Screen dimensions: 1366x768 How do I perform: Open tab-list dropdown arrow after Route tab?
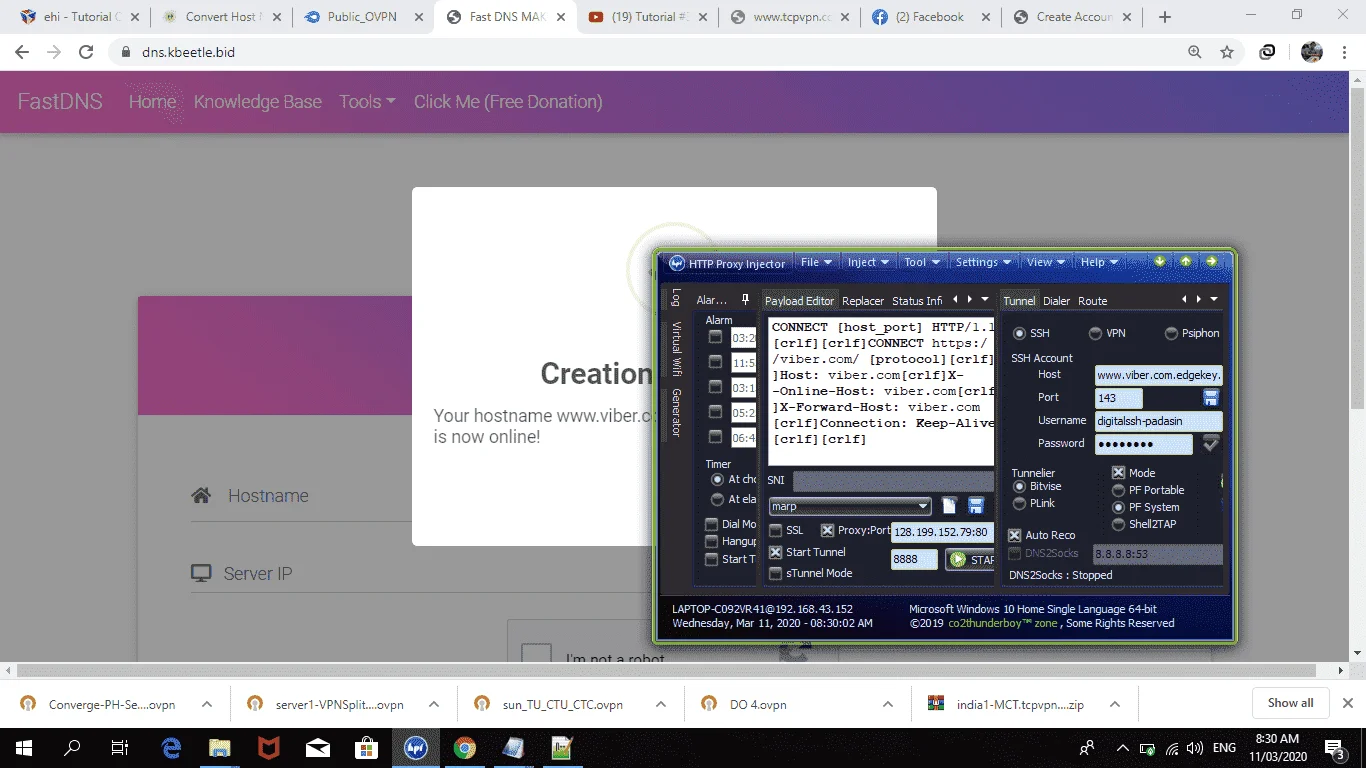1214,299
